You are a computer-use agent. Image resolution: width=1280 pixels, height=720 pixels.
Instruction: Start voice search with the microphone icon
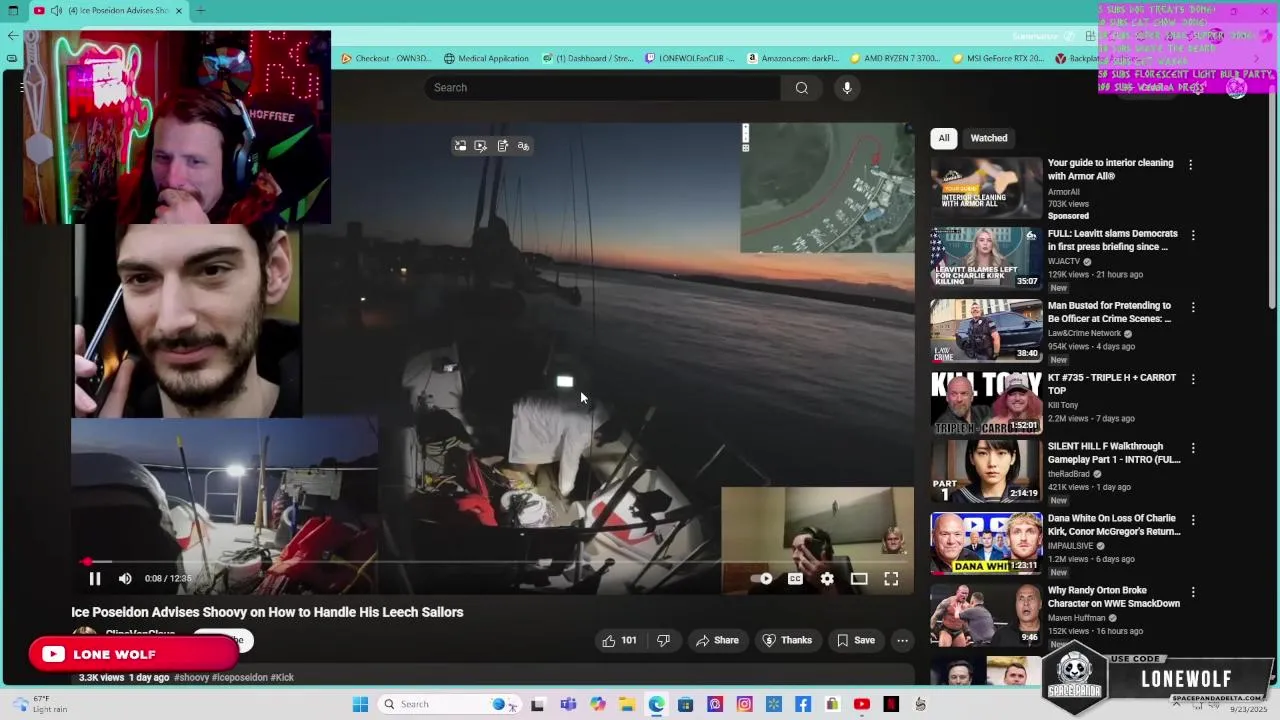point(847,87)
